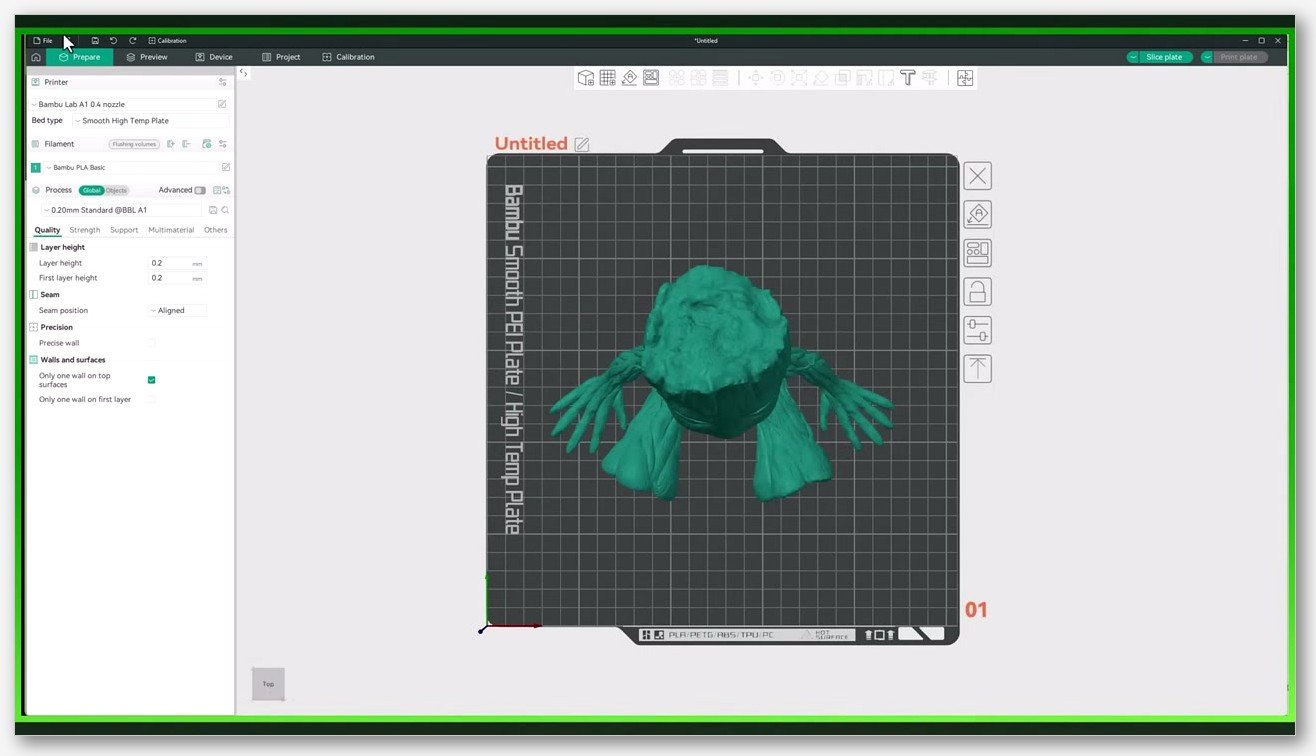Viewport: 1316px width, 756px height.
Task: Select the Text shape tool
Action: coord(908,78)
